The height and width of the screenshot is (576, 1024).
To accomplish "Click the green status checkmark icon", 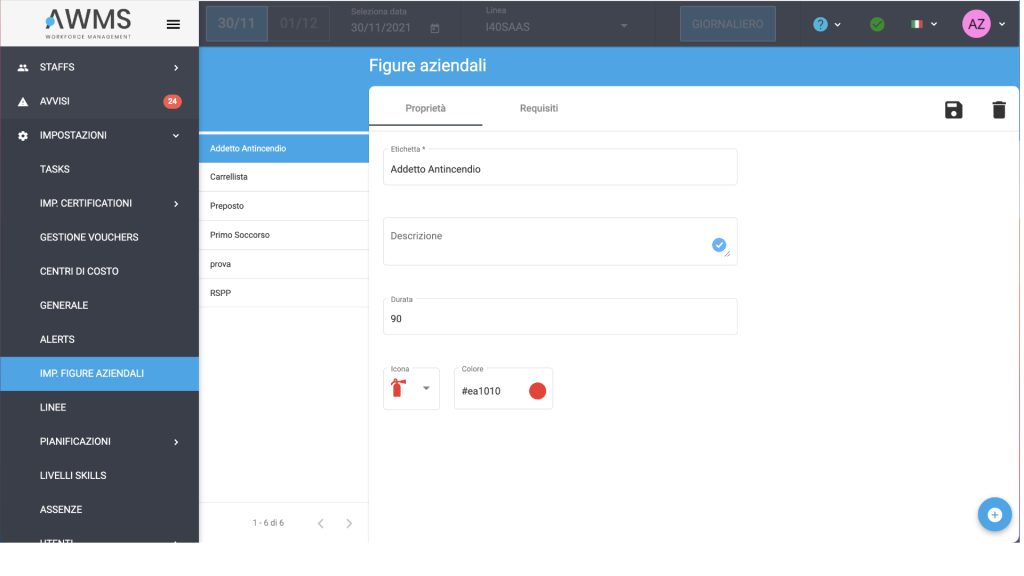I will pyautogui.click(x=877, y=24).
